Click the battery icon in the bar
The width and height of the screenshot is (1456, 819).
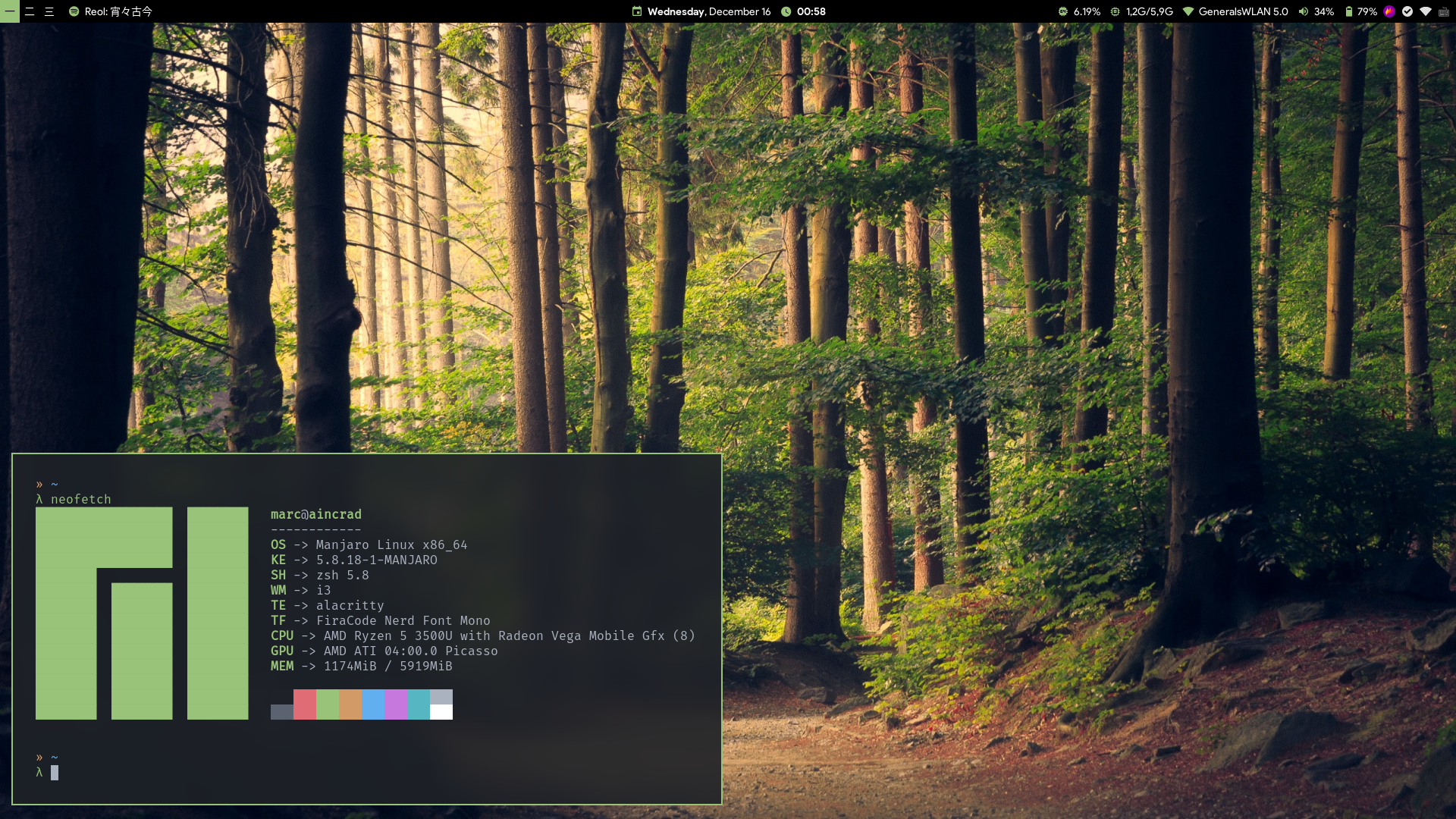1349,11
